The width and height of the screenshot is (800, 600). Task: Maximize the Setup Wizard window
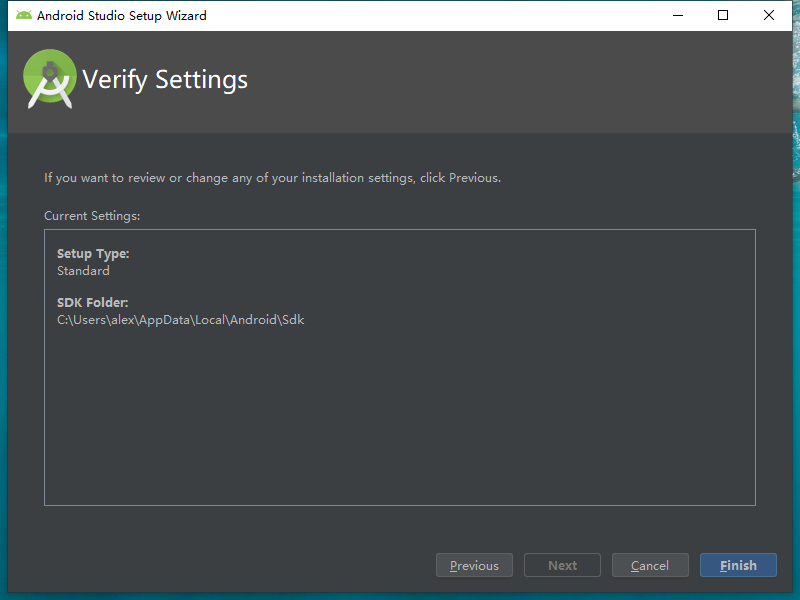click(x=723, y=15)
